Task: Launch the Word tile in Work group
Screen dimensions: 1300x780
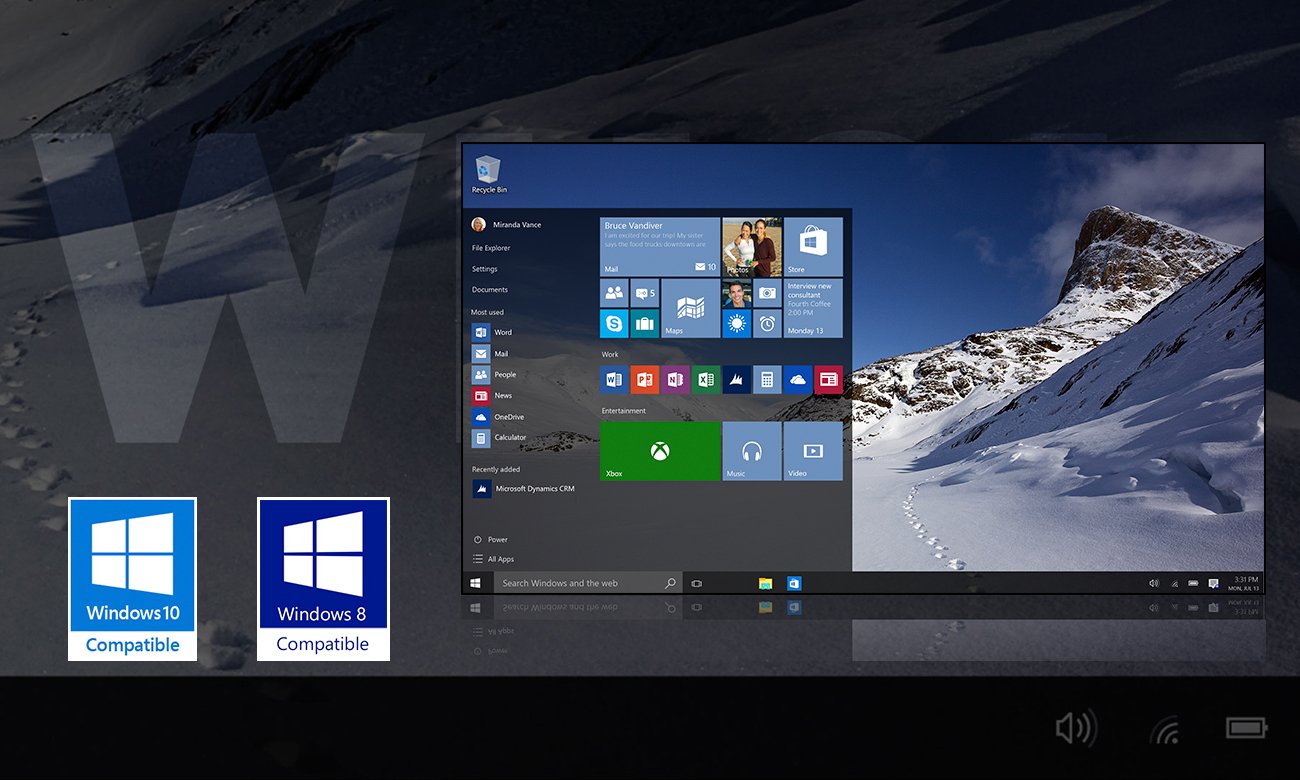Action: [x=614, y=379]
